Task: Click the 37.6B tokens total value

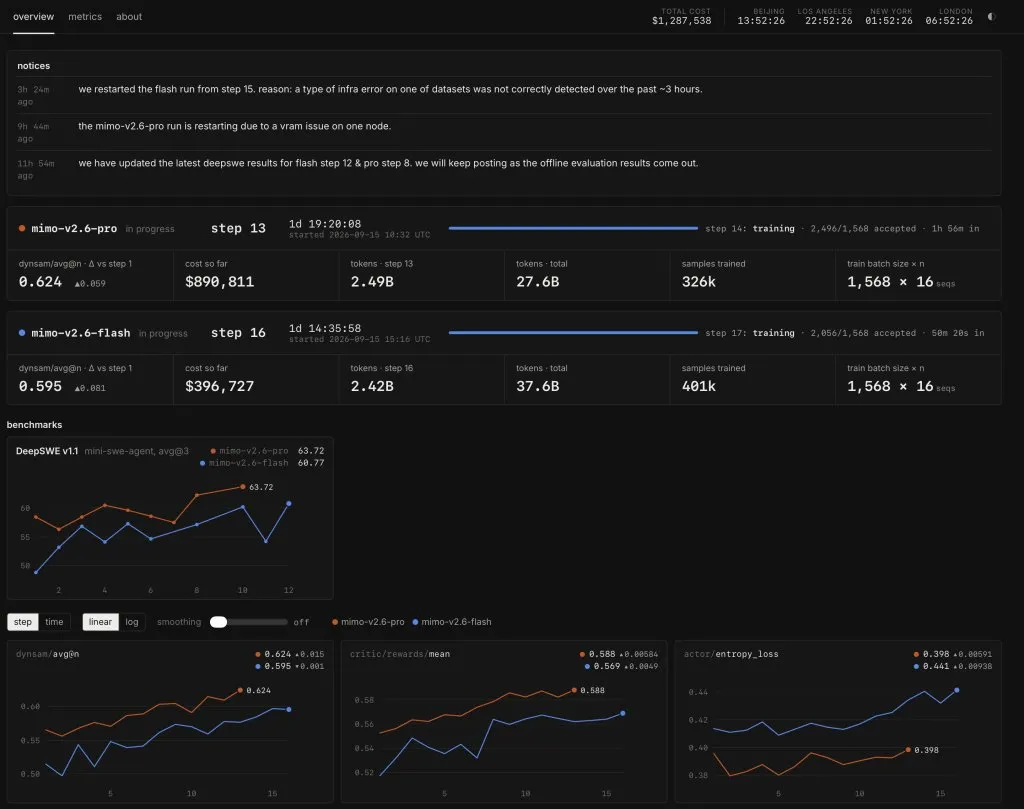Action: click(x=537, y=387)
